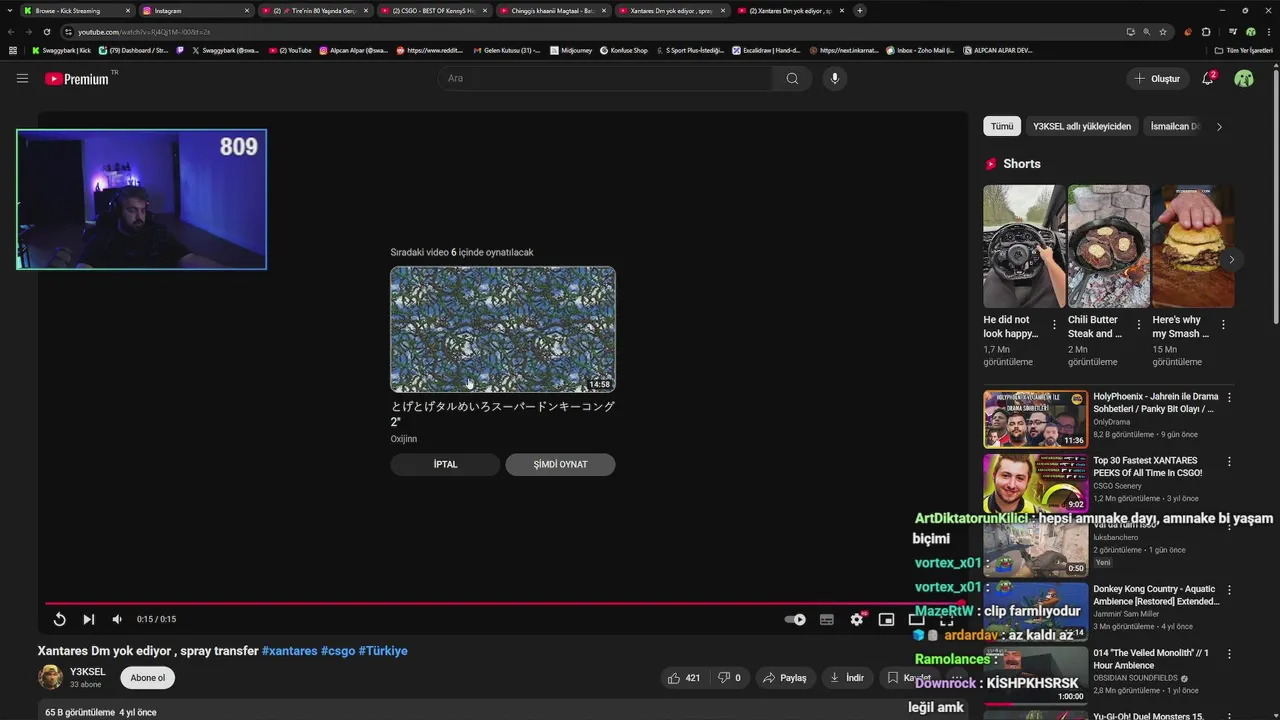Screen dimensions: 1280x720
Task: Open the Chili Butter Steak Short
Action: (1108, 246)
